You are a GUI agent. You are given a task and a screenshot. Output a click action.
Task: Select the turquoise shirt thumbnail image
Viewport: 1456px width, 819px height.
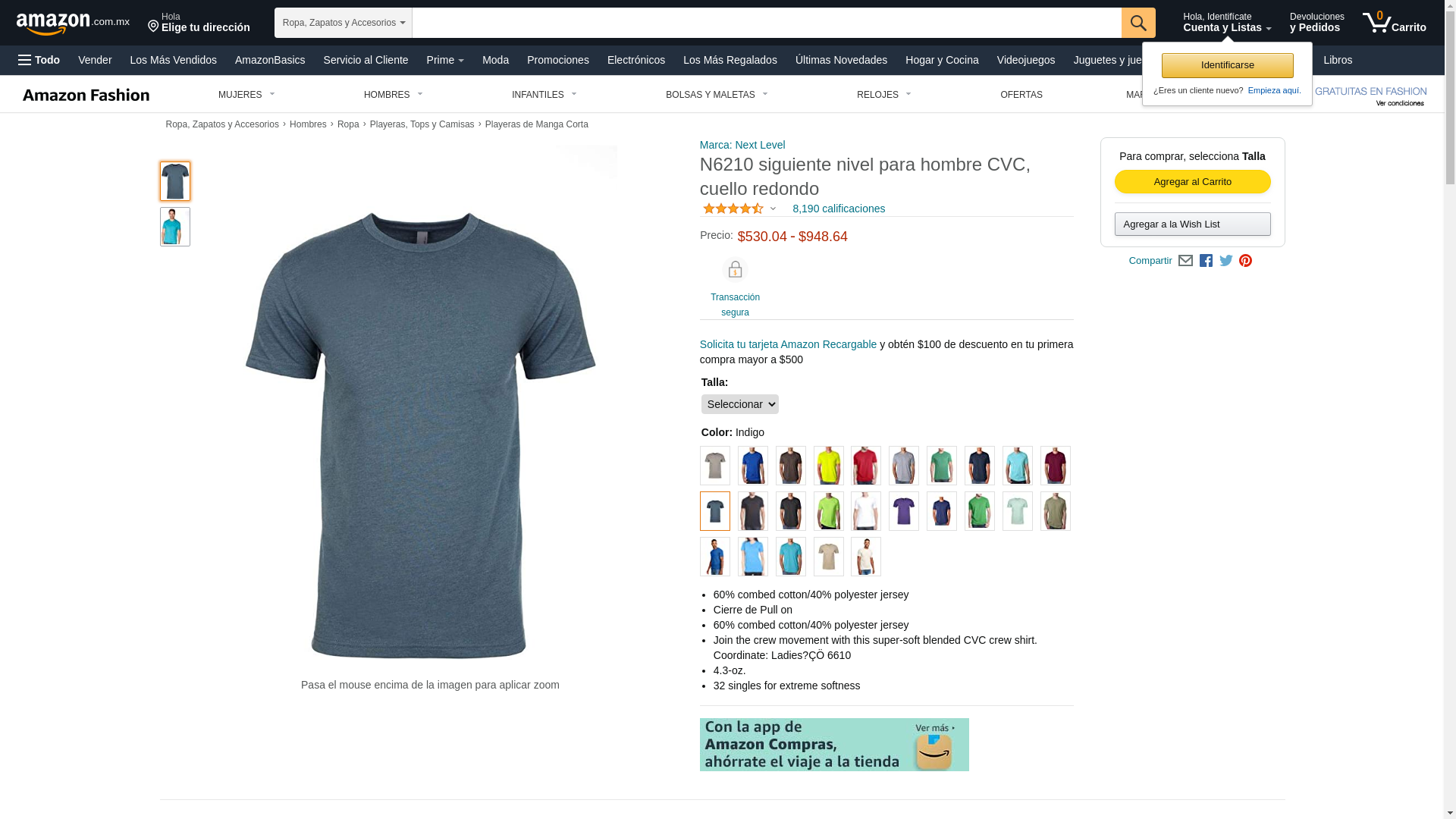[x=175, y=227]
